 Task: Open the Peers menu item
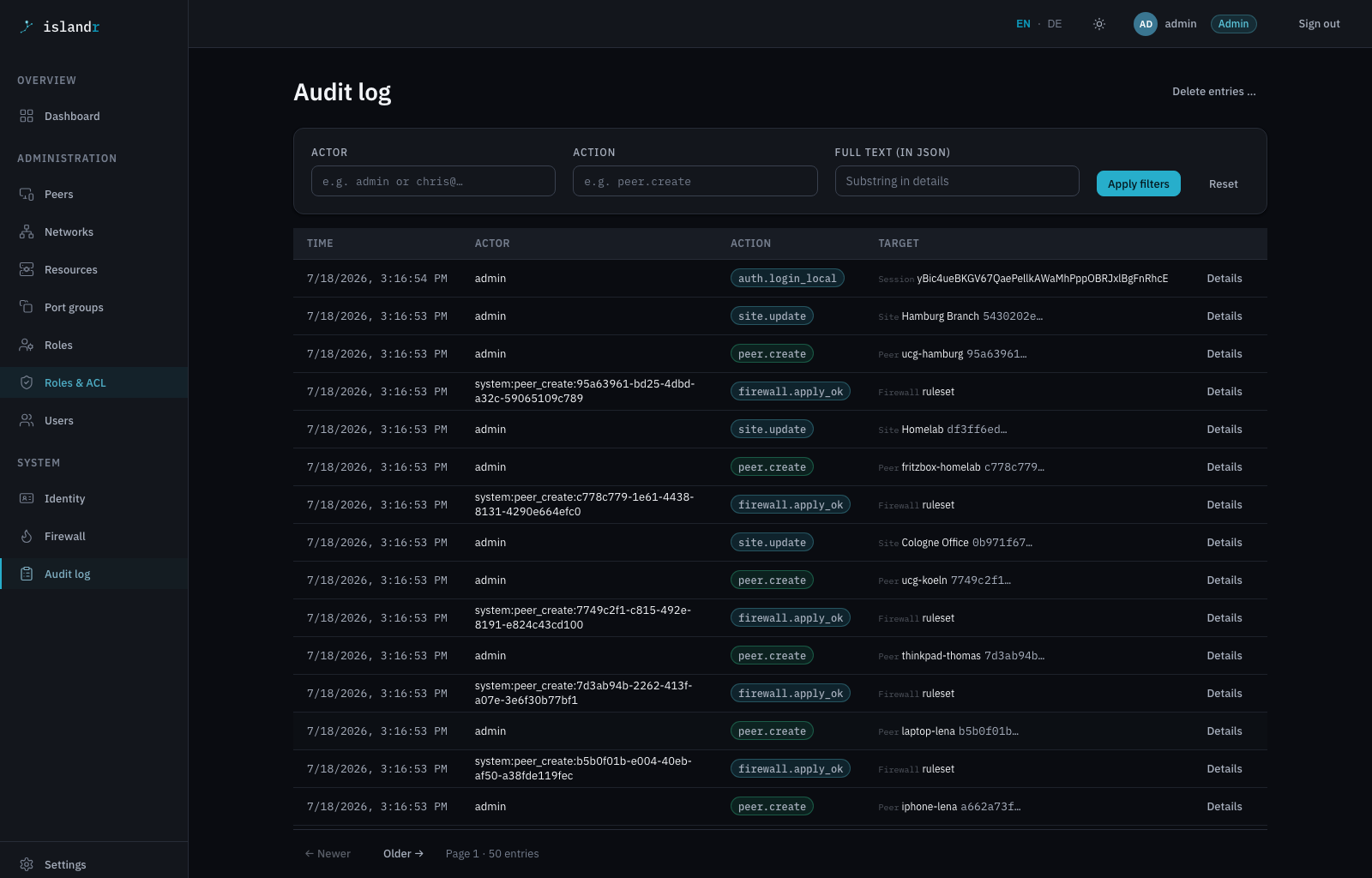tap(93, 194)
